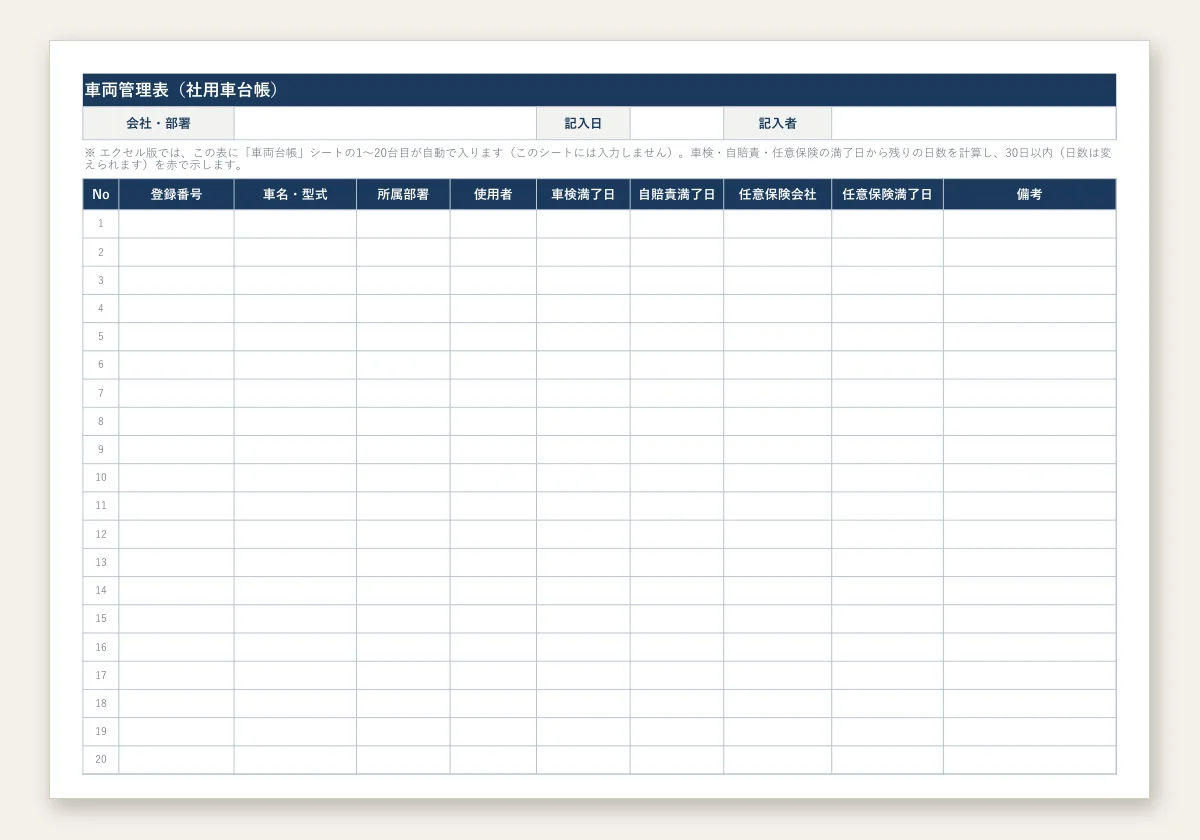Select row number 3 in the No column
This screenshot has height=840, width=1200.
101,280
